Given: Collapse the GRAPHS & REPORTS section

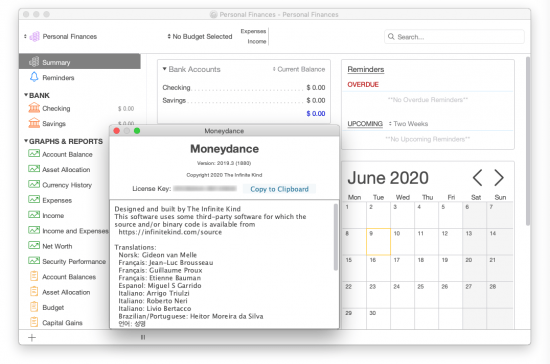Looking at the screenshot, I should 26,141.
